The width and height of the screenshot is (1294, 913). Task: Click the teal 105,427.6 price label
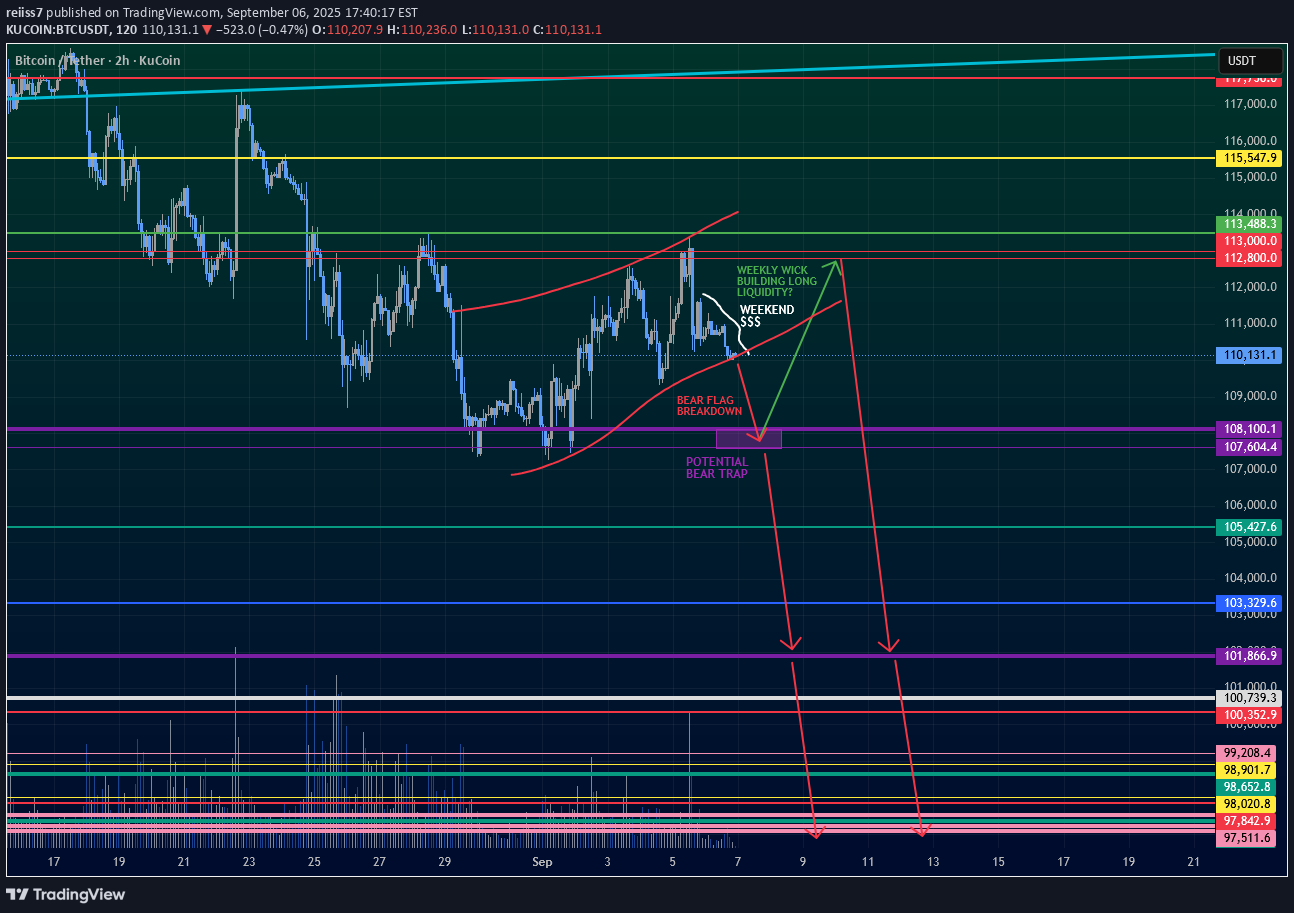click(x=1247, y=527)
